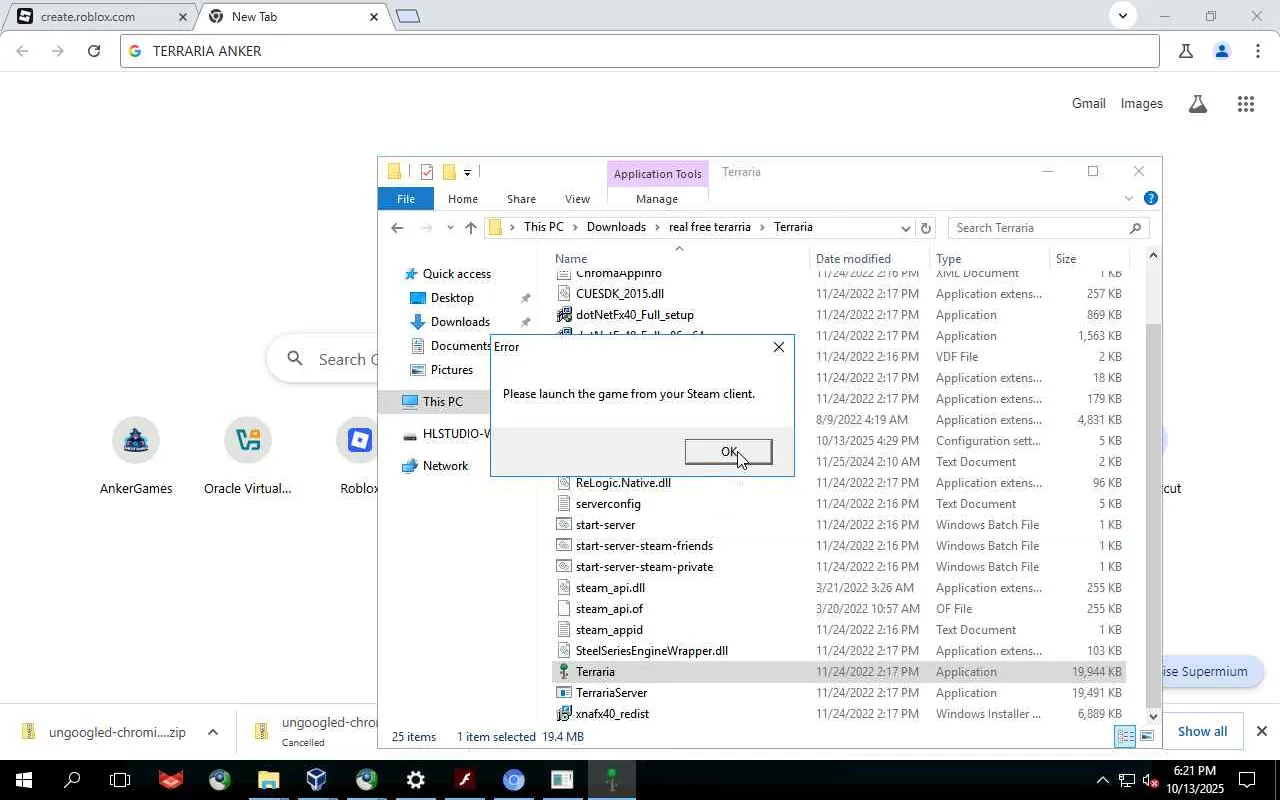Open Task View on the taskbar
The height and width of the screenshot is (800, 1280).
click(120, 780)
